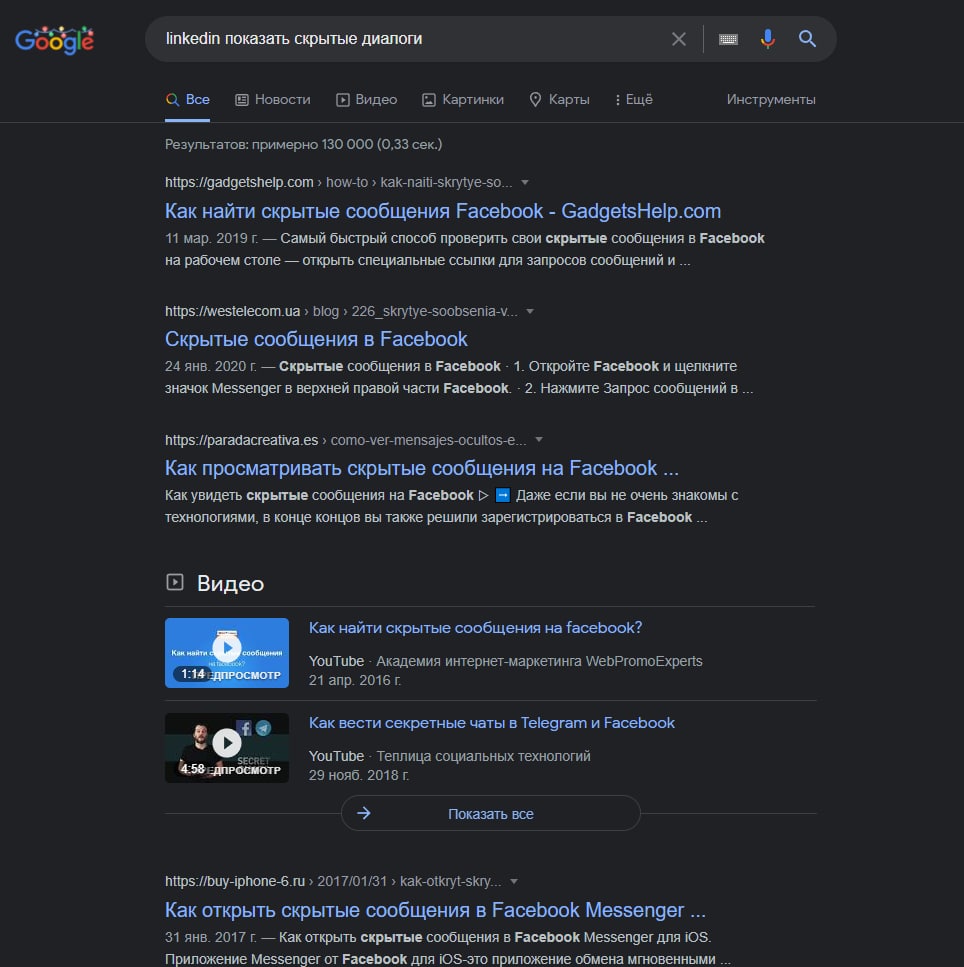The height and width of the screenshot is (967, 964).
Task: Click the Видео section play-box icon
Action: click(175, 582)
